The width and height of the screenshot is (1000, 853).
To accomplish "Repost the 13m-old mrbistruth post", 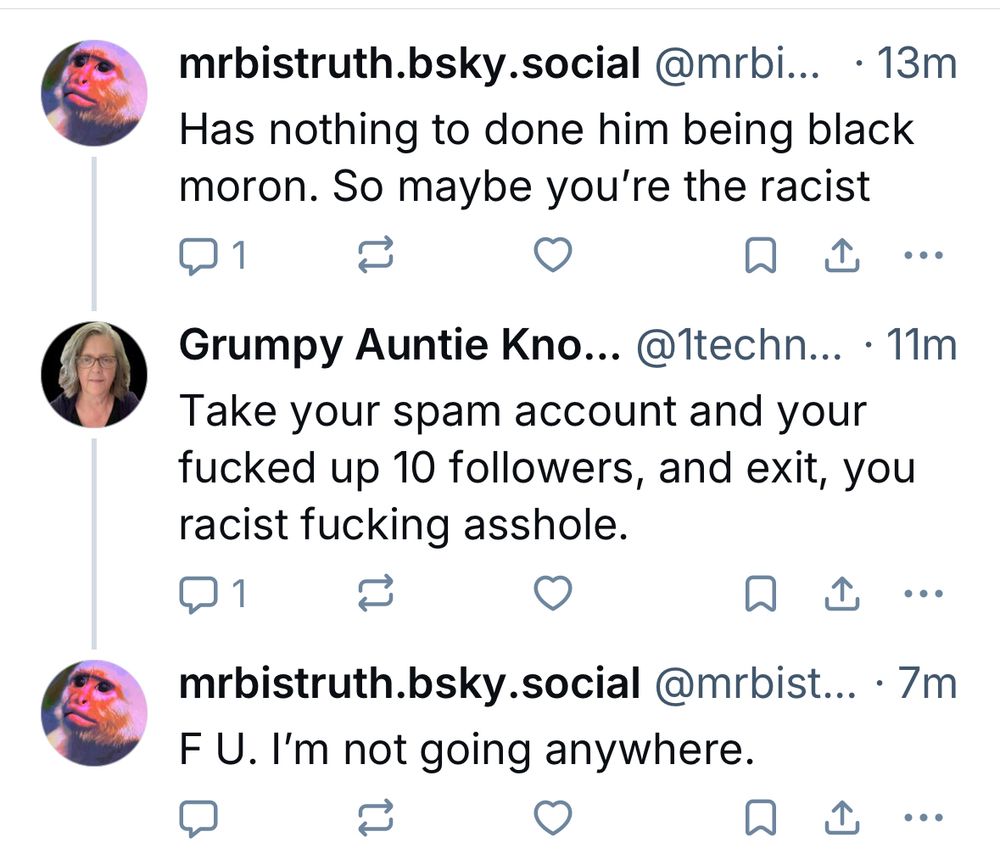I will 374,258.
